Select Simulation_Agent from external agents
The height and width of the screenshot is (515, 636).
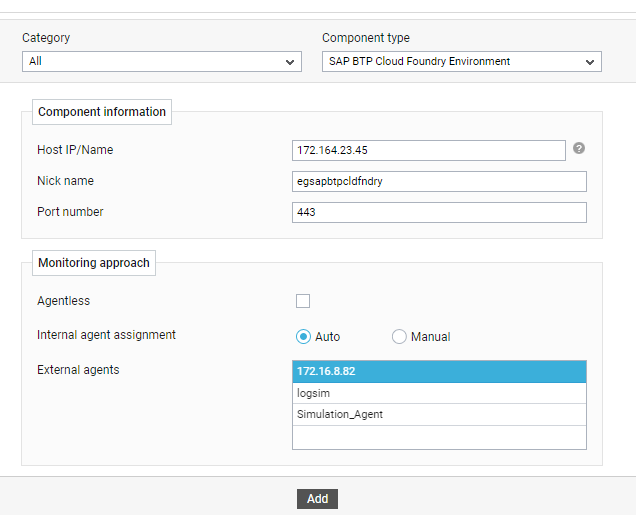tap(439, 414)
